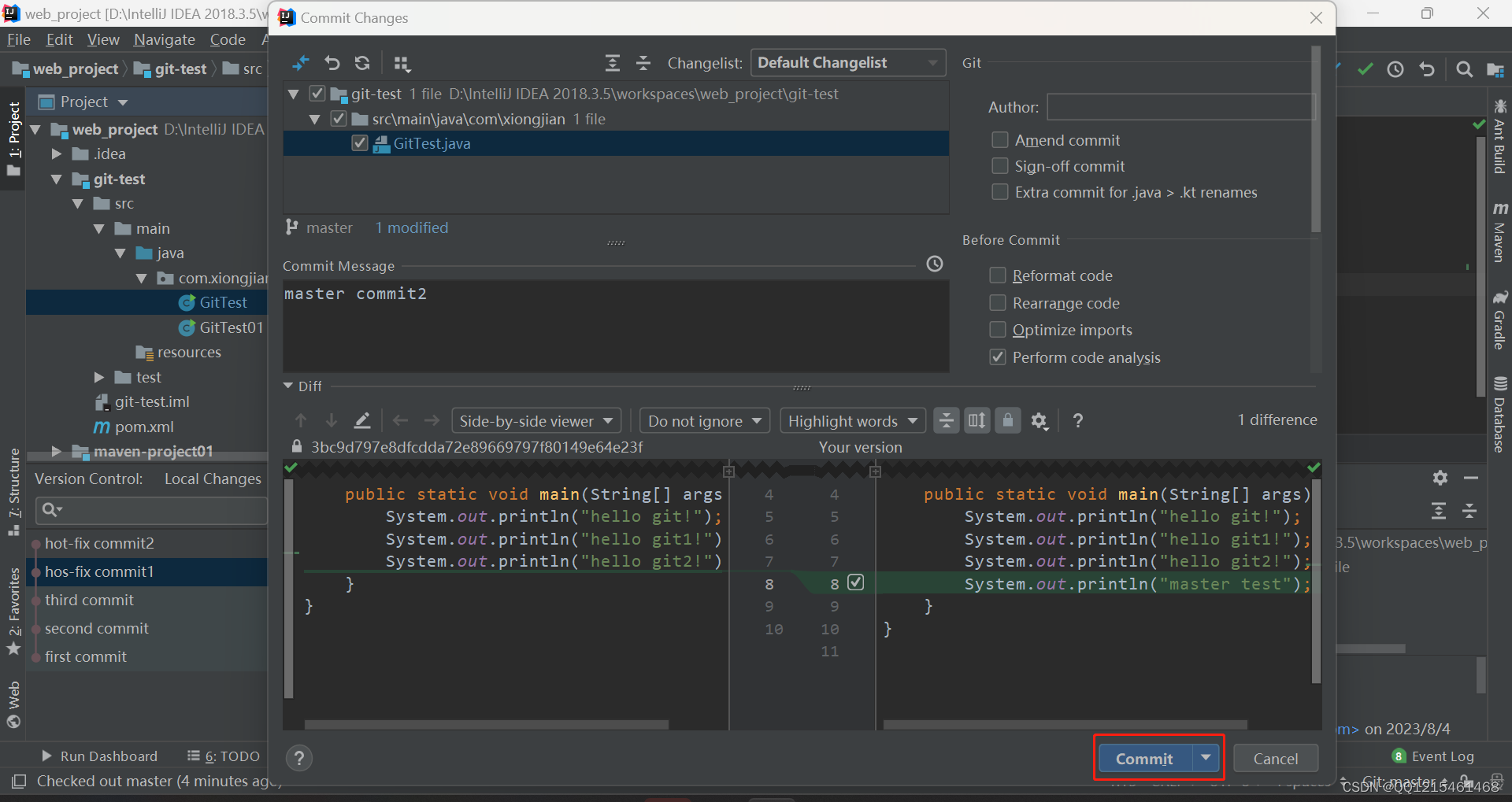Screen dimensions: 1512x802
Task: Open the Do not ignore dropdown
Action: tap(704, 421)
